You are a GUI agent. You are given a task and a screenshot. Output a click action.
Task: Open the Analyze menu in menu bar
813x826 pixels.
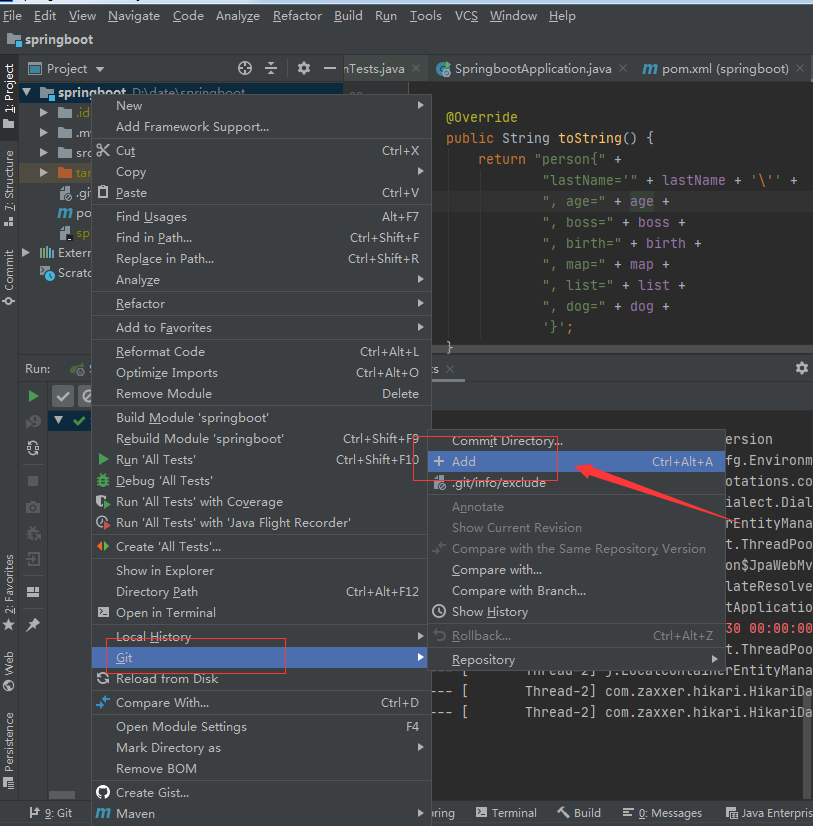238,16
